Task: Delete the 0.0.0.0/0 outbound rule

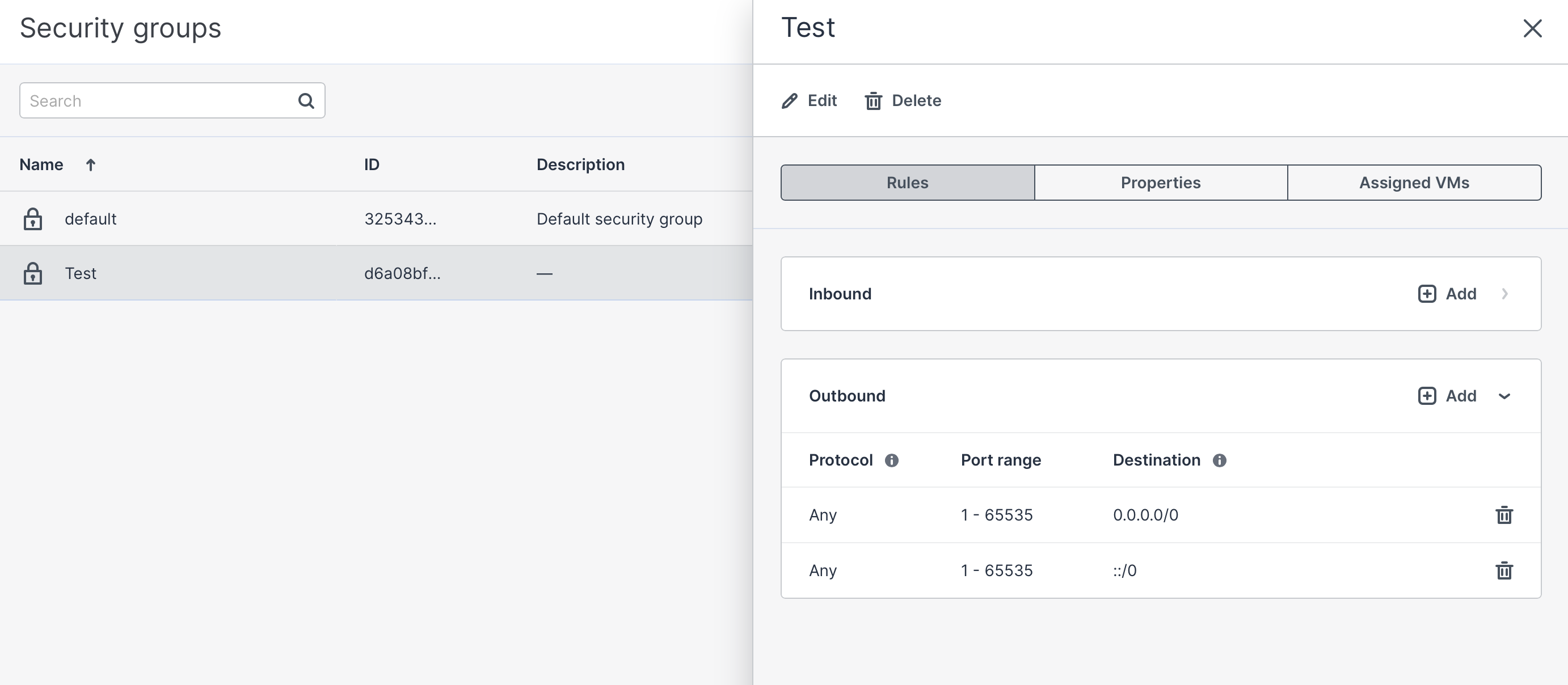Action: (1504, 515)
